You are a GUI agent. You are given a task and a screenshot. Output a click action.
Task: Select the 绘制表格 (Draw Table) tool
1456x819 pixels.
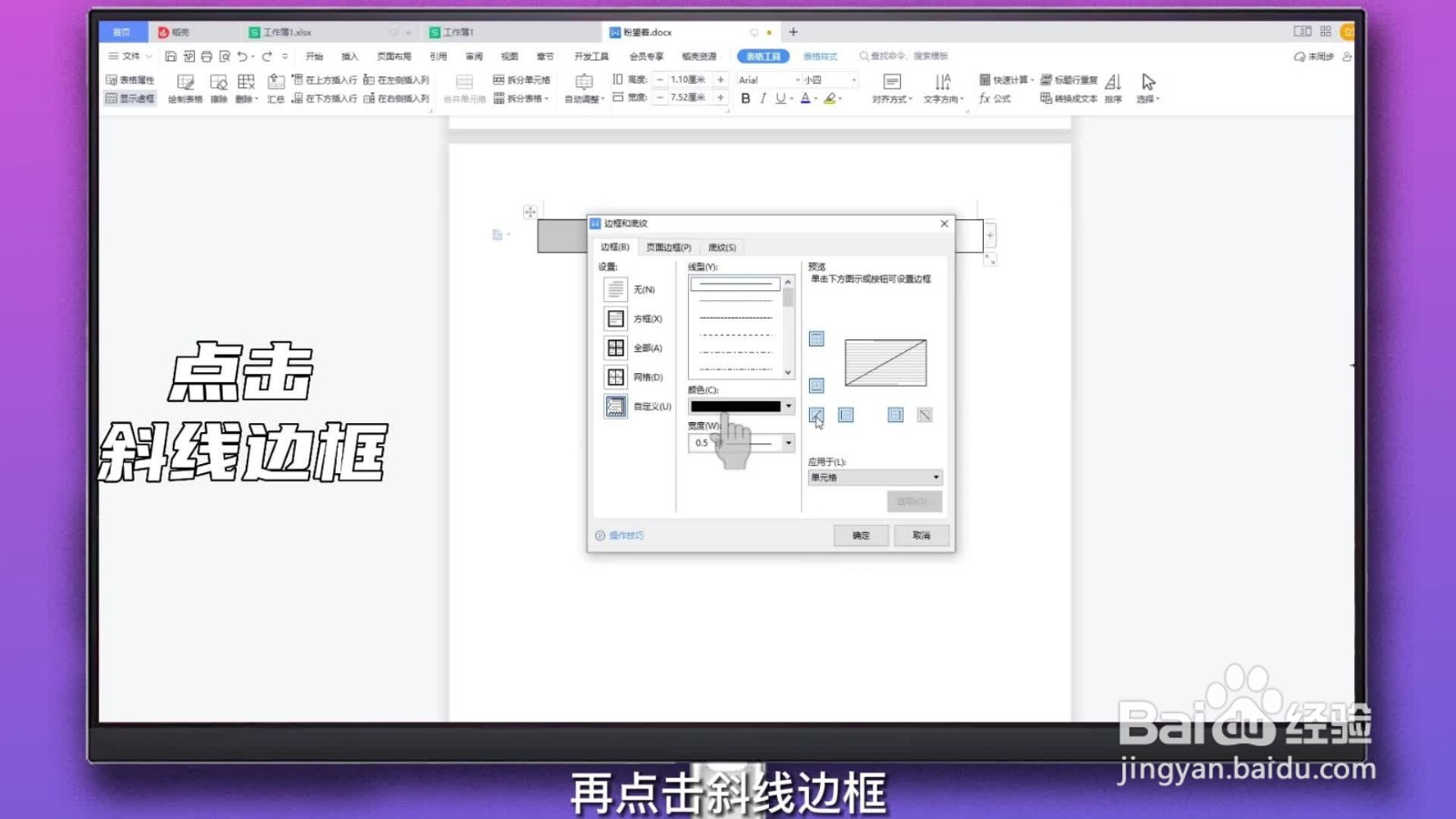187,88
